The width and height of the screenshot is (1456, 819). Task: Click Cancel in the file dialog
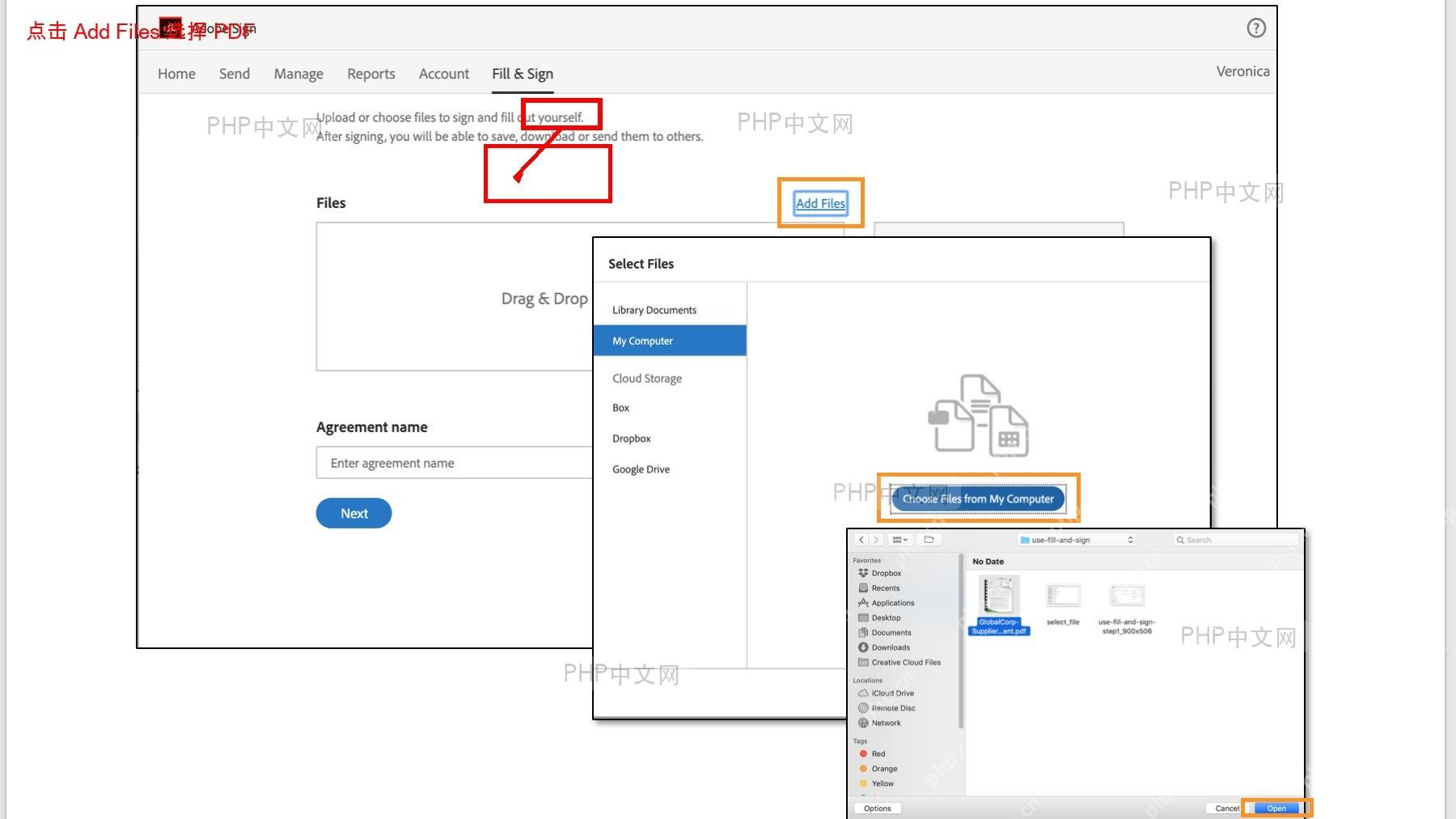point(1227,808)
